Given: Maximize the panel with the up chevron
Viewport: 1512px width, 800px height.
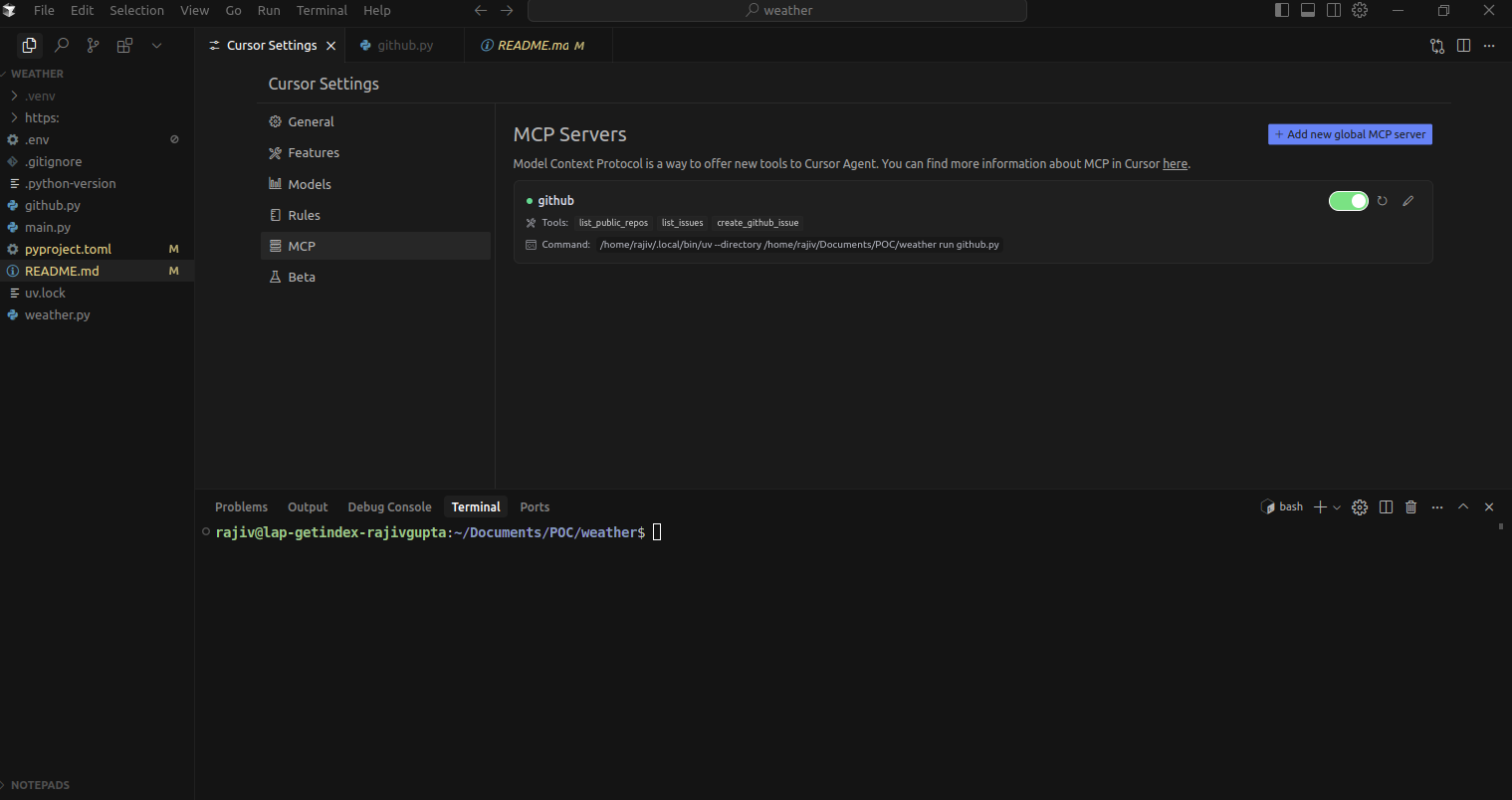Looking at the screenshot, I should [x=1463, y=506].
